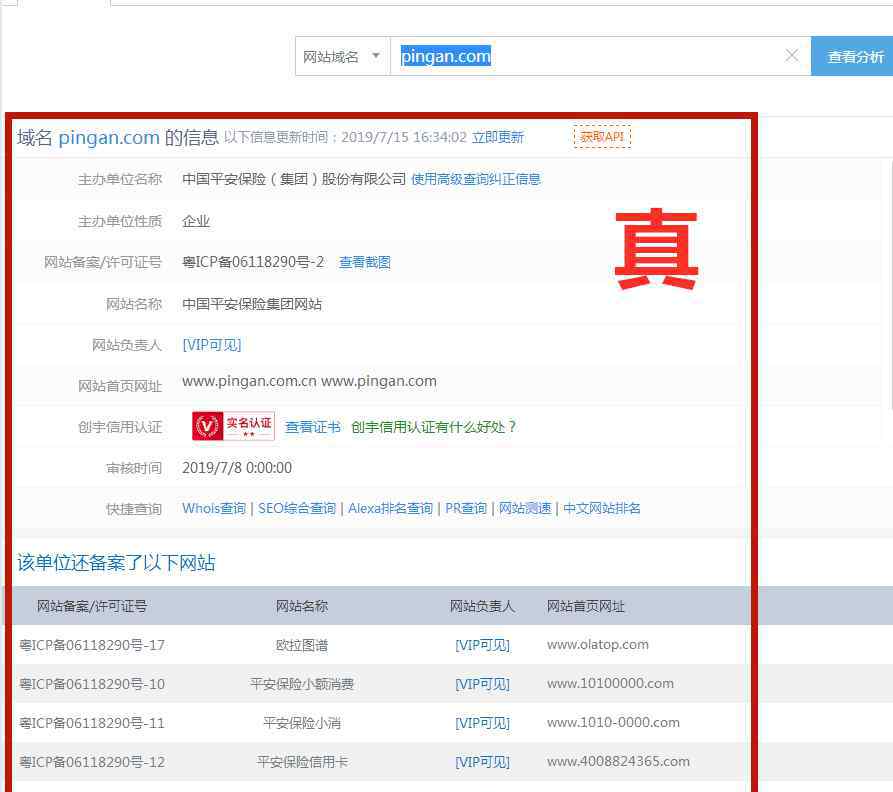This screenshot has width=893, height=792.
Task: Click [VIP可见] in the 平安保险小额消费 row
Action: point(482,684)
